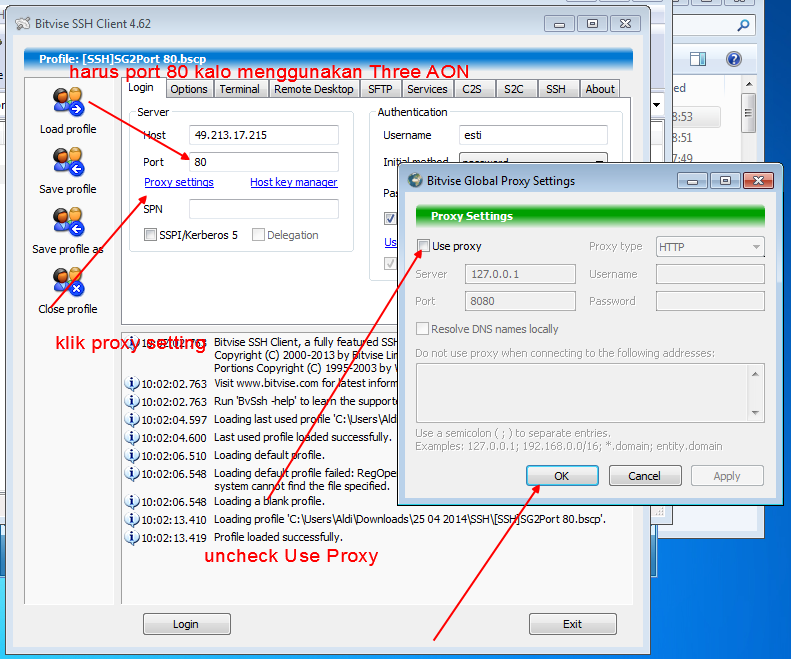Click the proxy Username field
Image resolution: width=791 pixels, height=659 pixels.
point(710,274)
